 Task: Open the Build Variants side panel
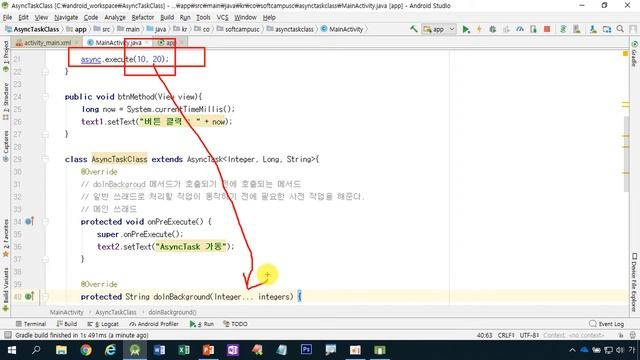pos(6,289)
